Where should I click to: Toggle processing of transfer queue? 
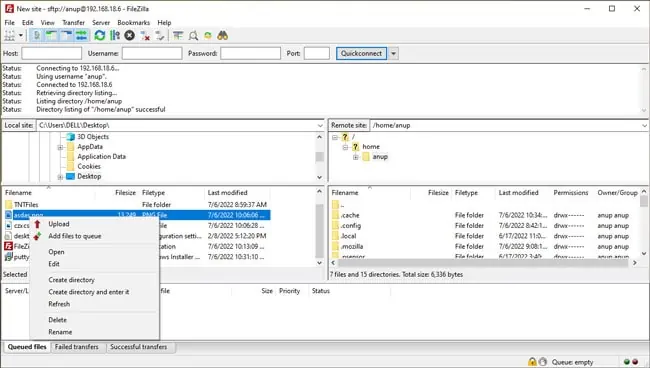click(x=115, y=36)
